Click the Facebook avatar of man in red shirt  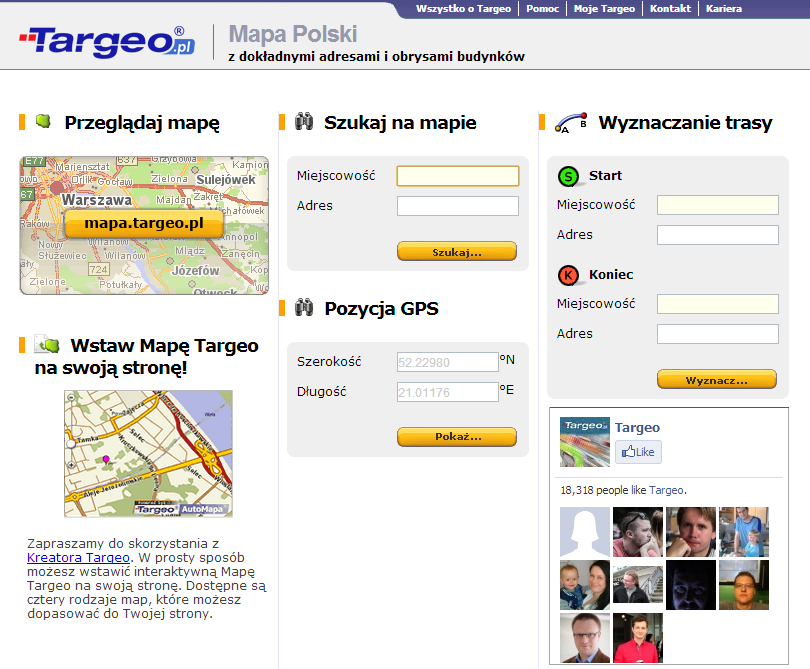pyautogui.click(x=638, y=638)
